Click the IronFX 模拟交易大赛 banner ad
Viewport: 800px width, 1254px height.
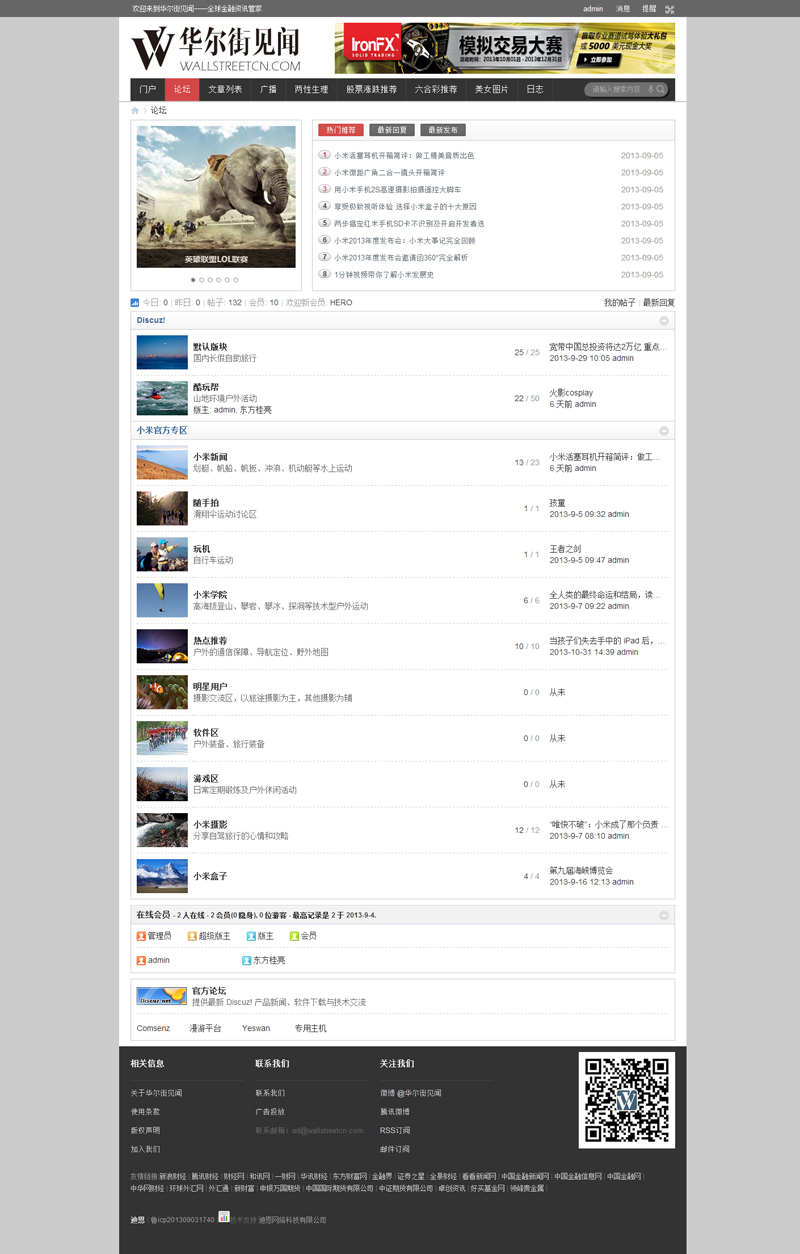505,48
